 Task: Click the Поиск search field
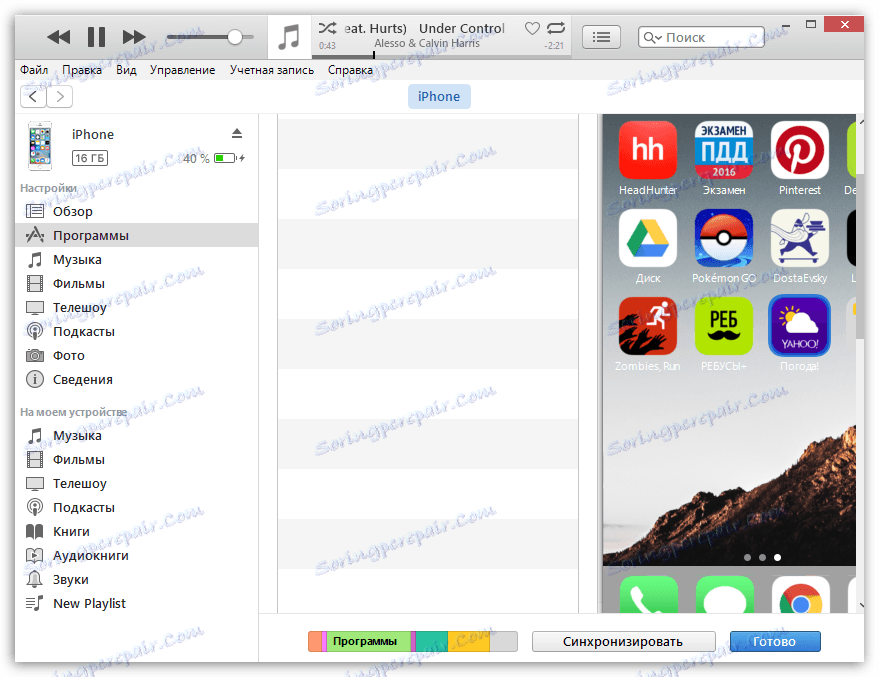tap(701, 38)
